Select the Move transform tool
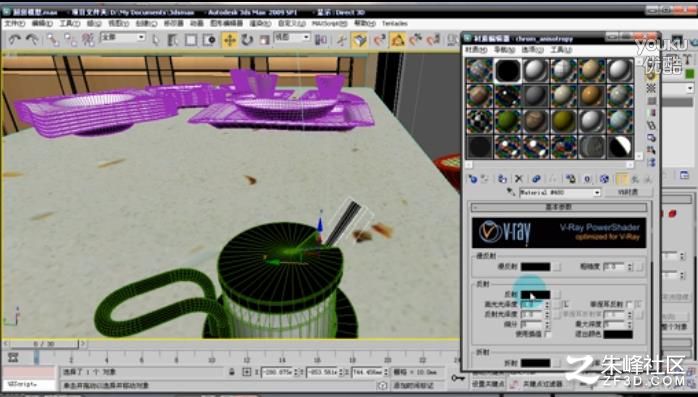 click(x=230, y=40)
